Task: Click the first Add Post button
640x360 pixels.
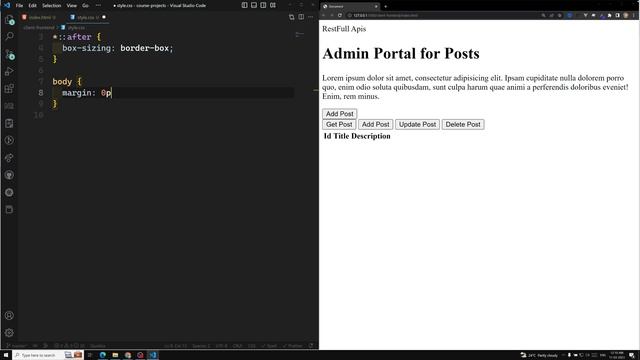Action: coord(340,114)
